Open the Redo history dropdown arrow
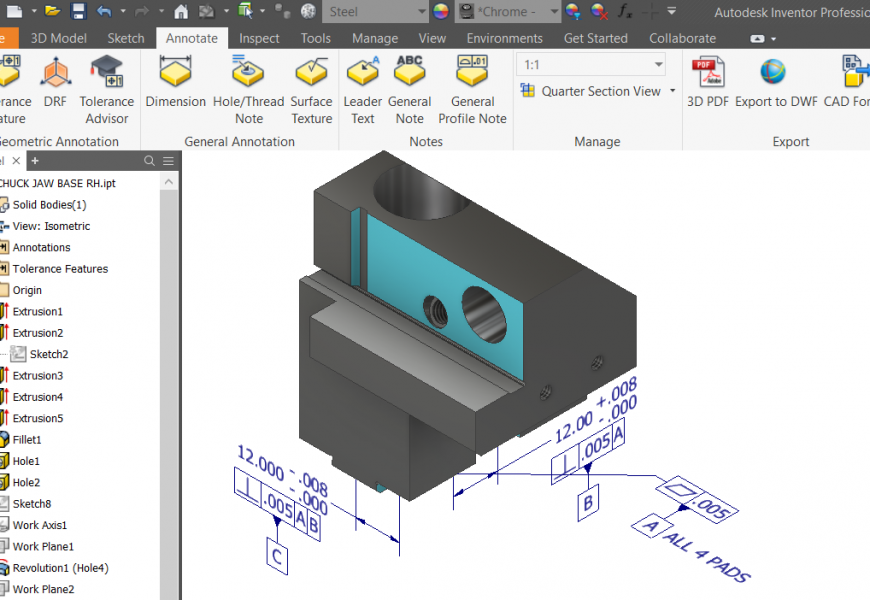 click(x=161, y=11)
